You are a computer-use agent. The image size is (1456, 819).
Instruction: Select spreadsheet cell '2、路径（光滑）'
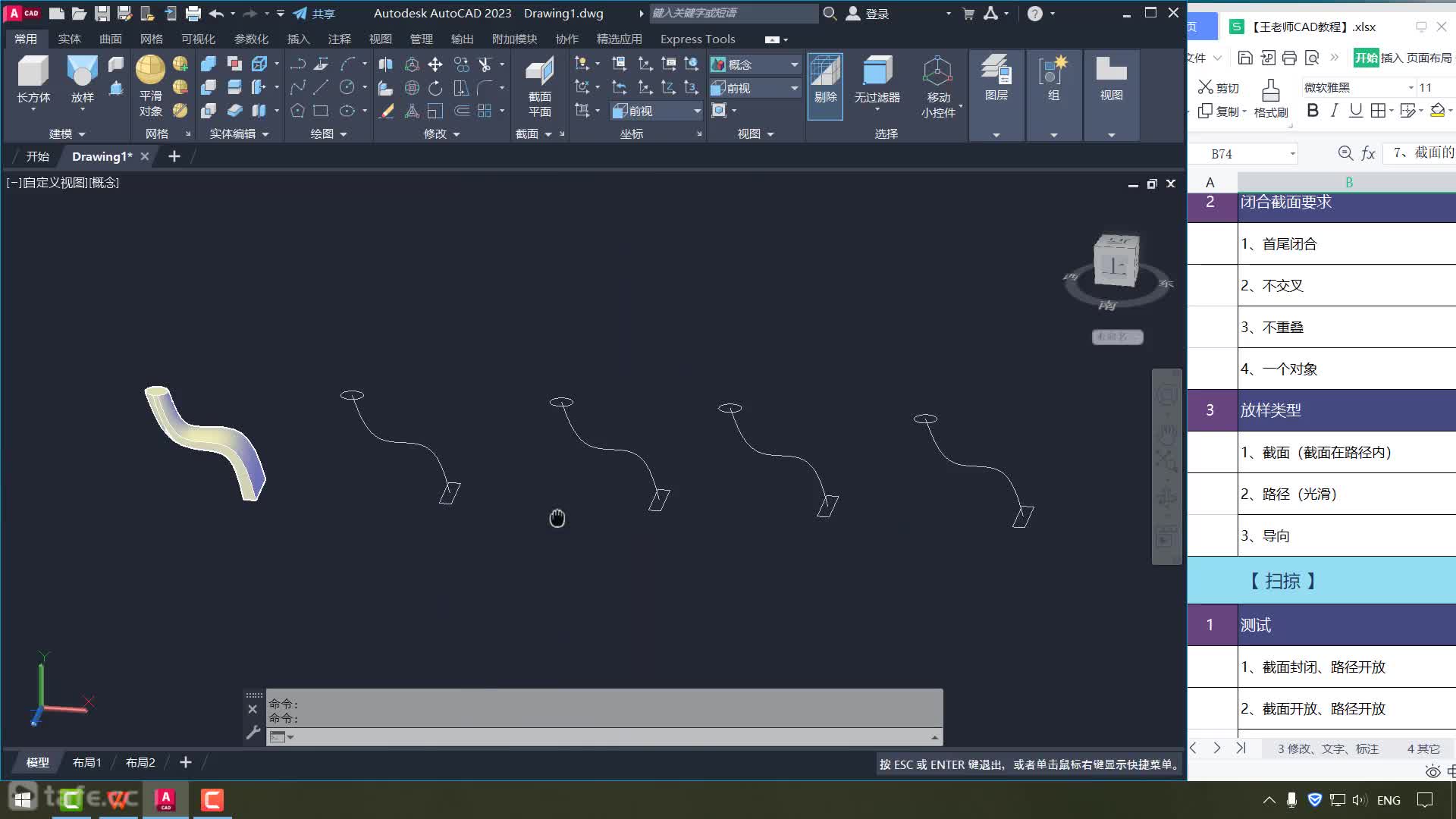pyautogui.click(x=1347, y=494)
